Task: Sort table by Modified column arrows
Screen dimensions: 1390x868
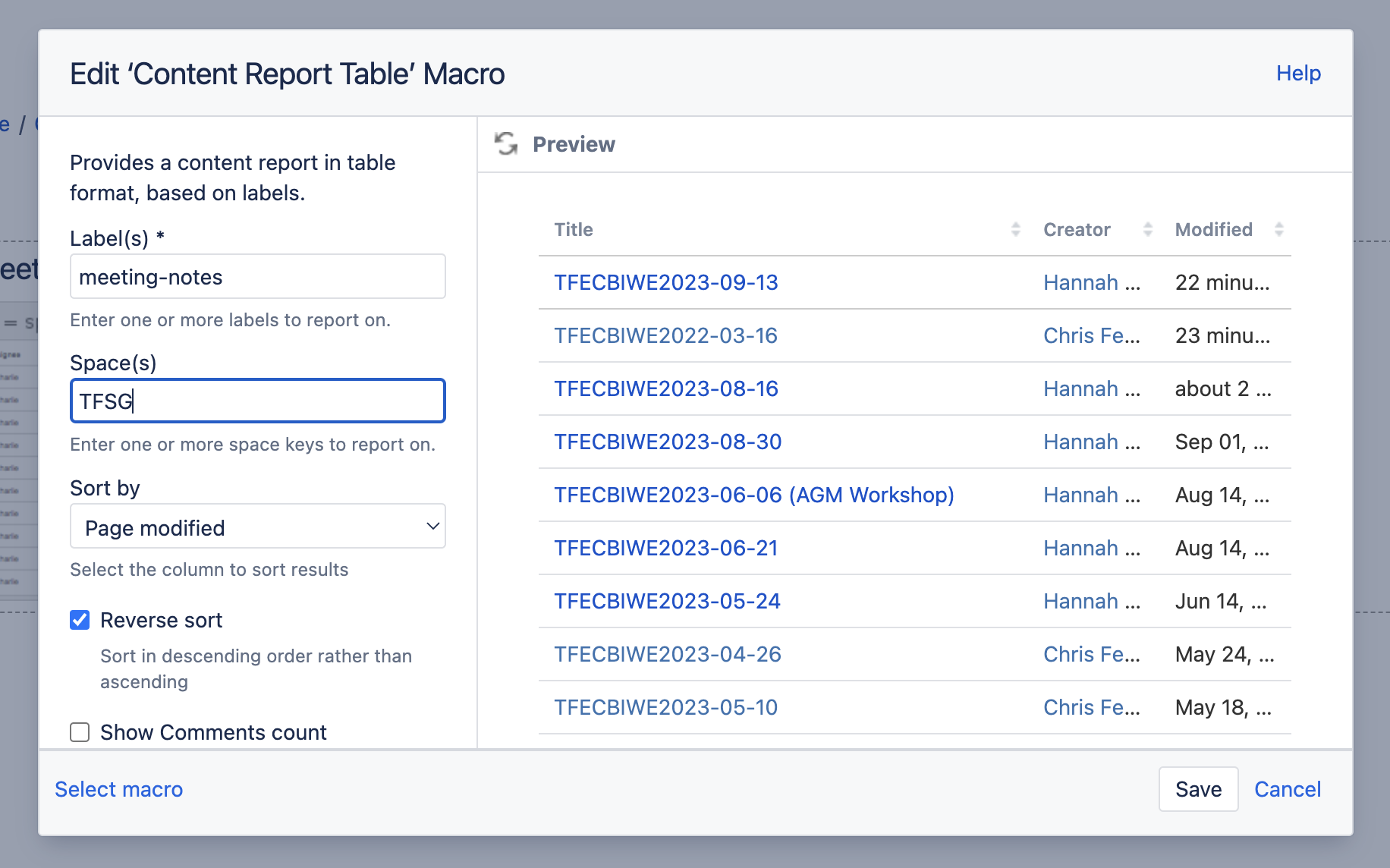Action: (x=1279, y=229)
